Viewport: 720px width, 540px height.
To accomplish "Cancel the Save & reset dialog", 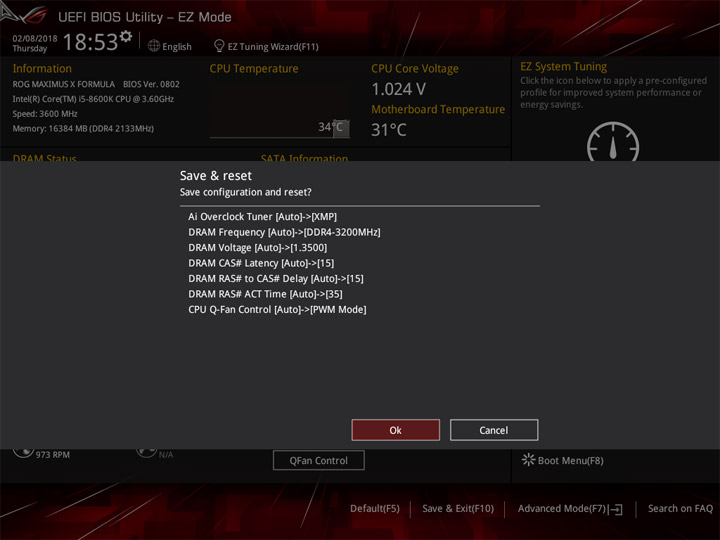I will (x=494, y=430).
